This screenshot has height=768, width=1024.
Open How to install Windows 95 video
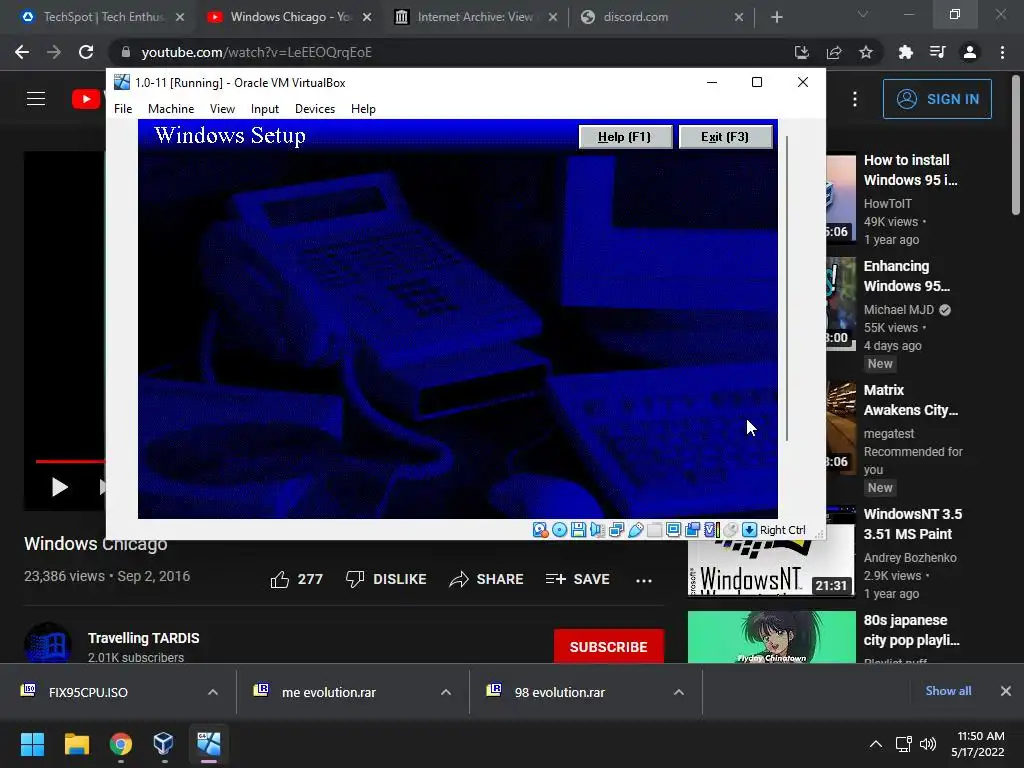pyautogui.click(x=910, y=170)
